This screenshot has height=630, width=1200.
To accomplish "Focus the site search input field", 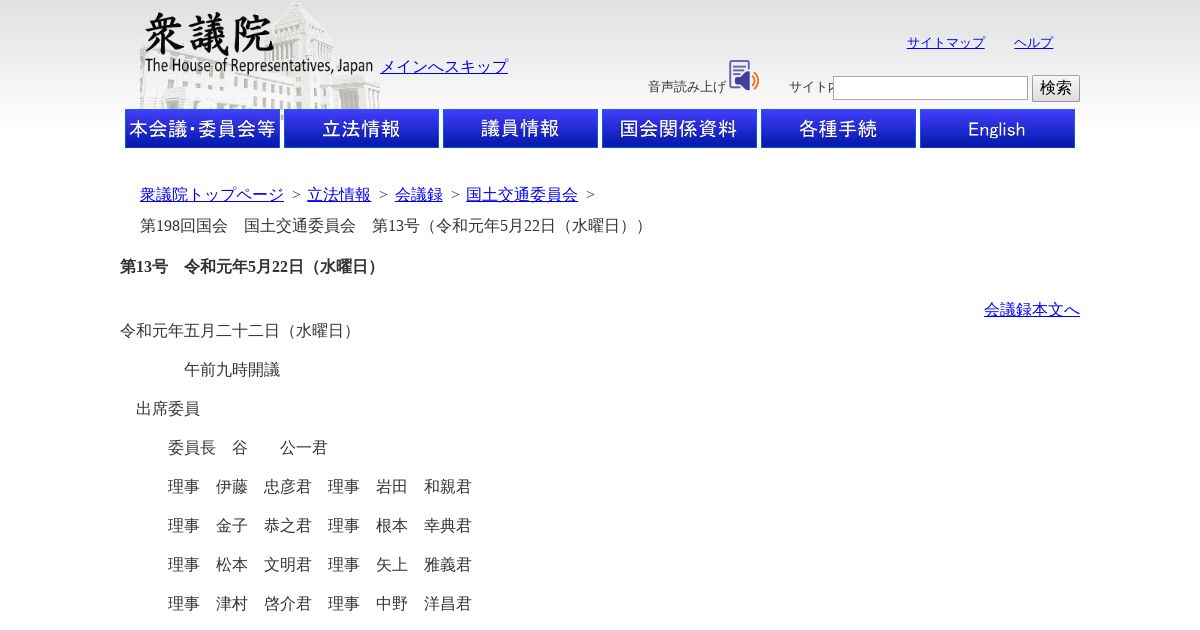I will (930, 88).
